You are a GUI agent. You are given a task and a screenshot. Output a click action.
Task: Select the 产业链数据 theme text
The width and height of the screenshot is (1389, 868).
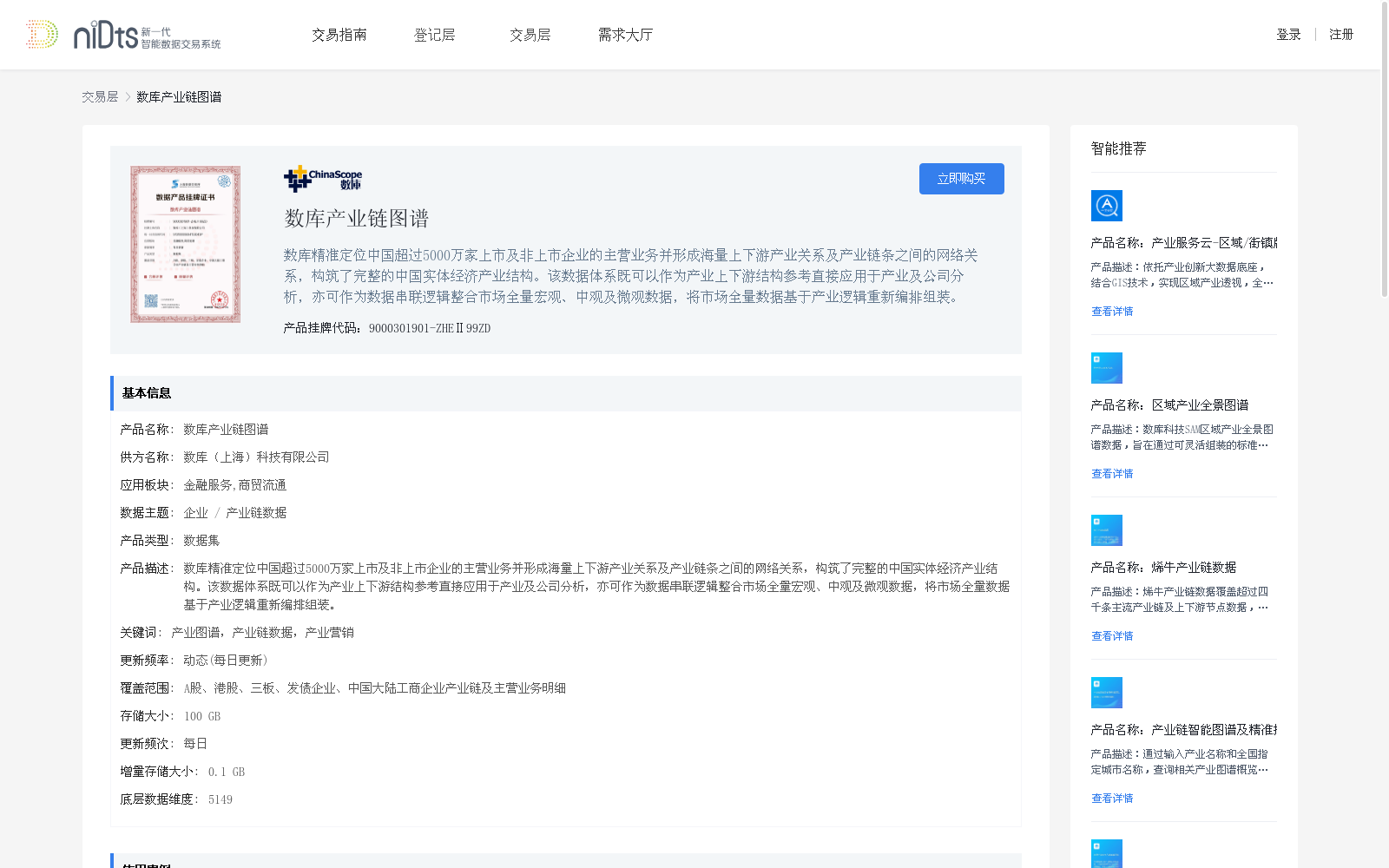click(x=256, y=513)
